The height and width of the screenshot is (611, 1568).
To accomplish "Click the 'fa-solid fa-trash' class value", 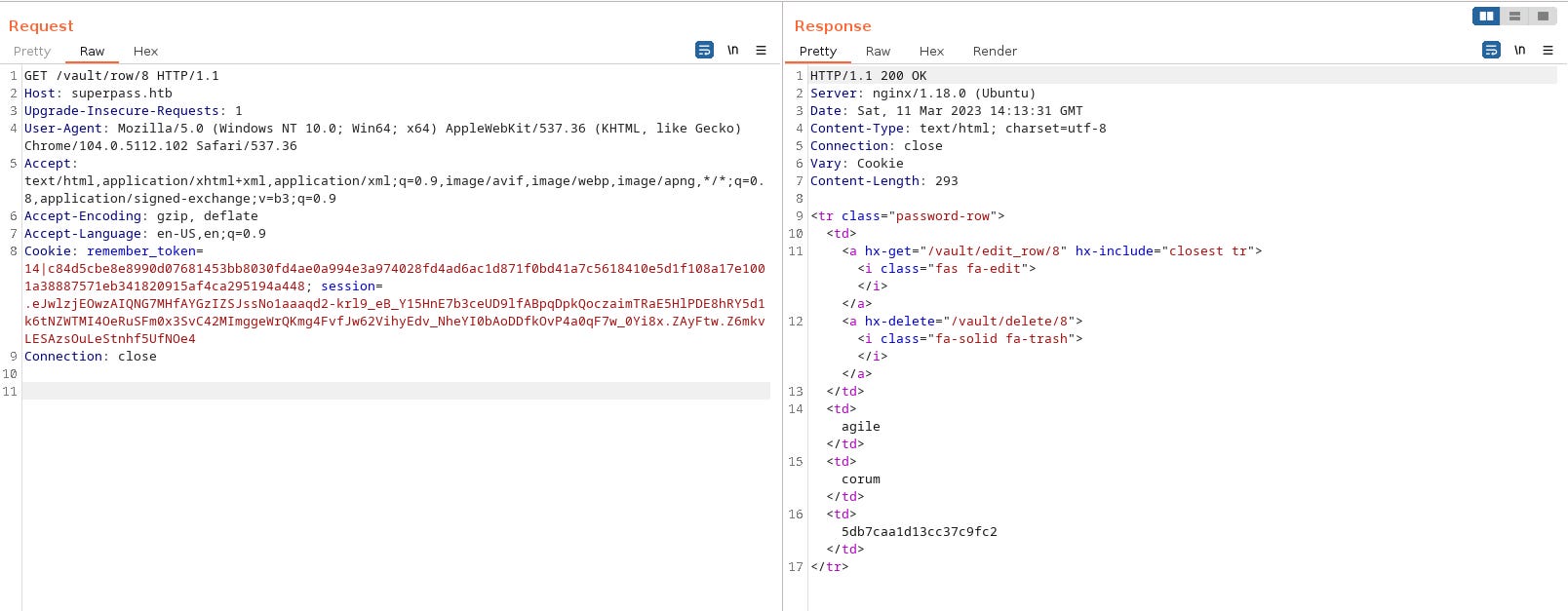I will tap(1001, 339).
